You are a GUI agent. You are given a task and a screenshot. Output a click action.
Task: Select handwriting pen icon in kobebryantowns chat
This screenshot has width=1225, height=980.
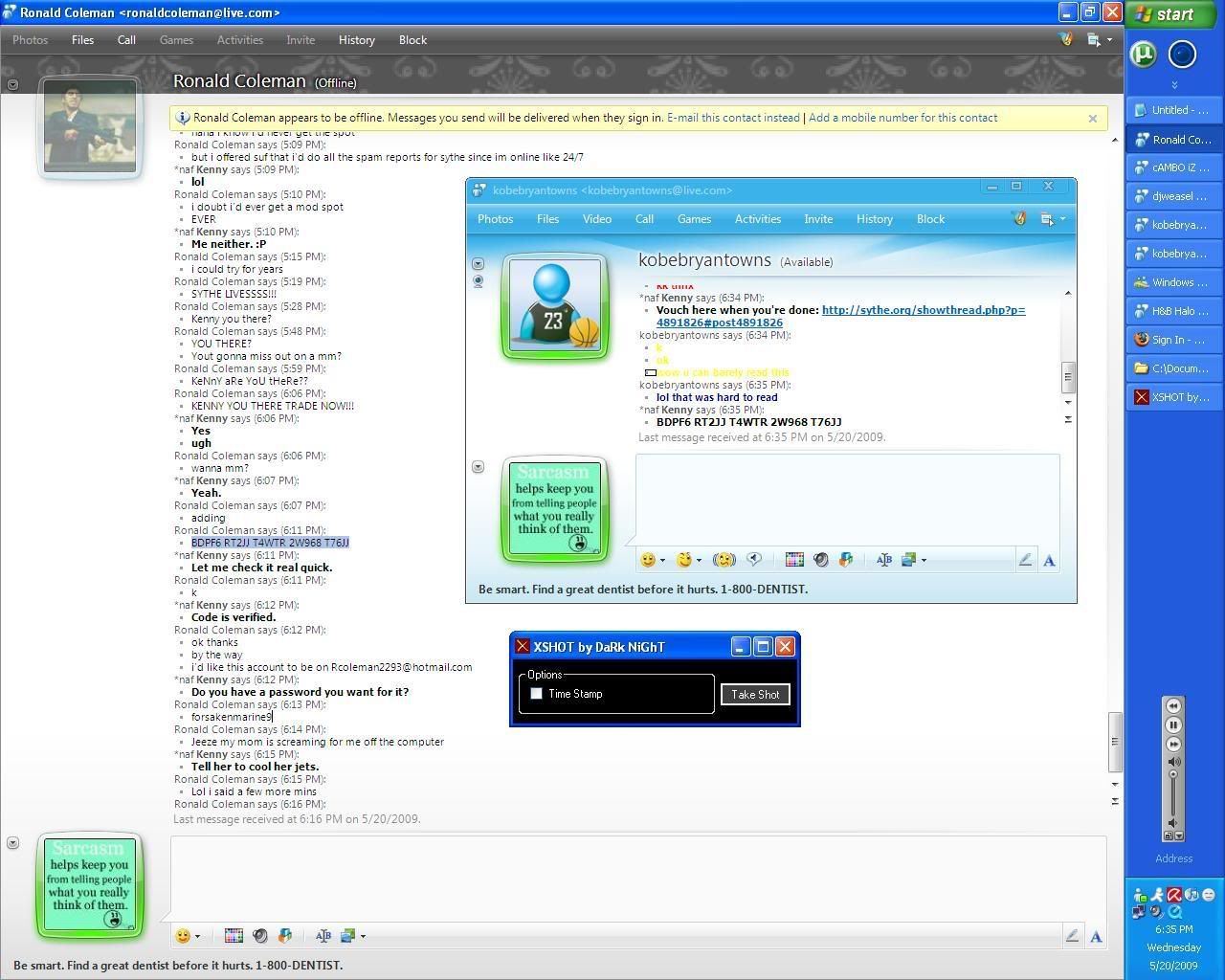pos(1025,560)
